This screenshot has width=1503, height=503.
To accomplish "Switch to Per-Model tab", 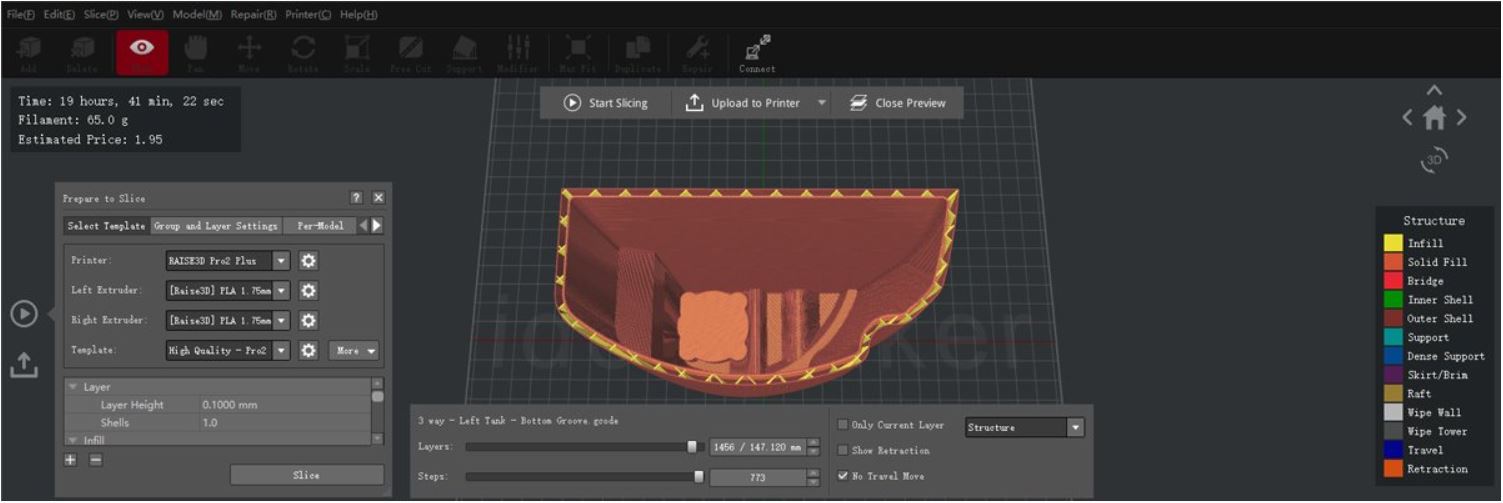I will click(x=320, y=226).
